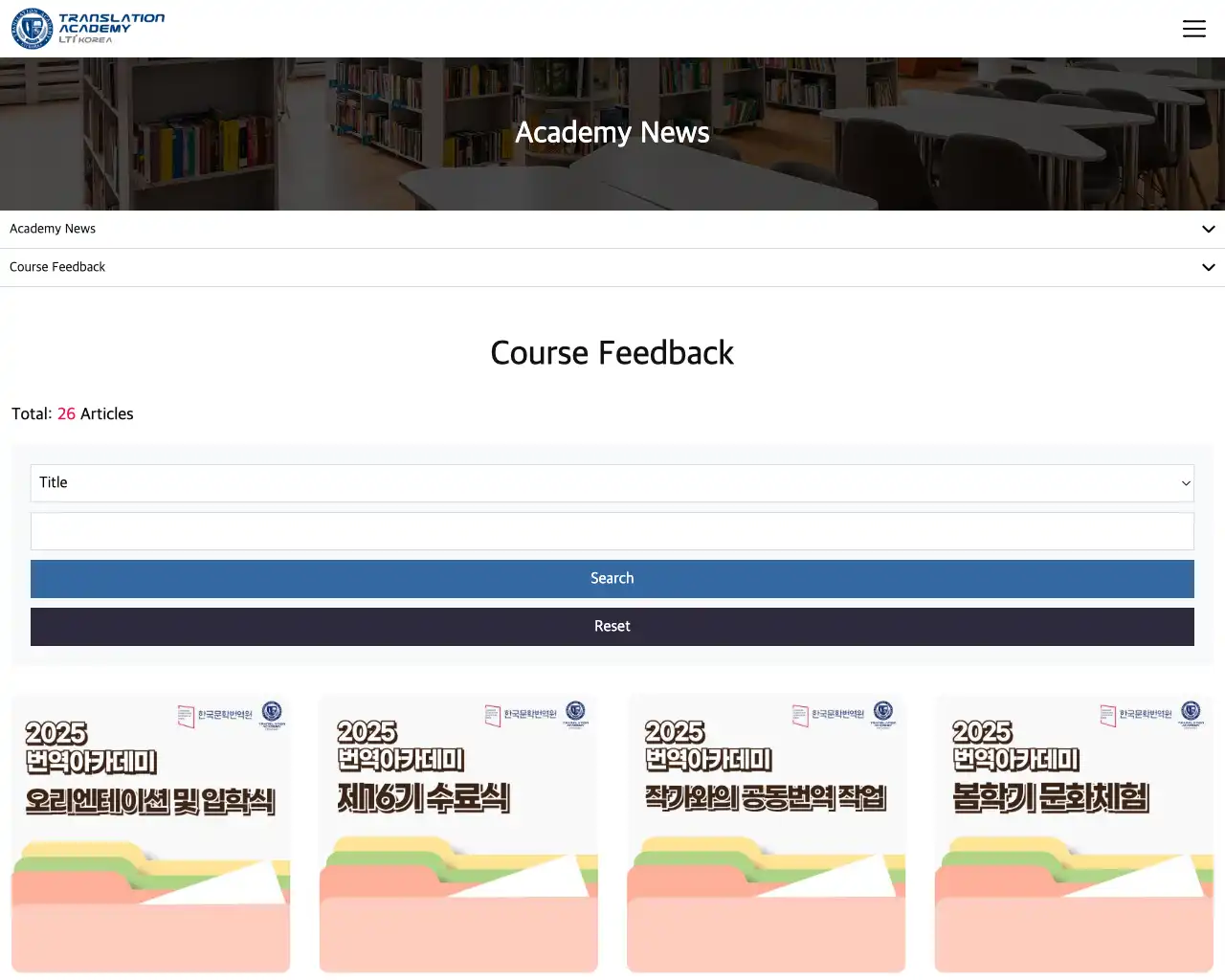Focus the empty search keyword field
The height and width of the screenshot is (980, 1225).
[612, 531]
